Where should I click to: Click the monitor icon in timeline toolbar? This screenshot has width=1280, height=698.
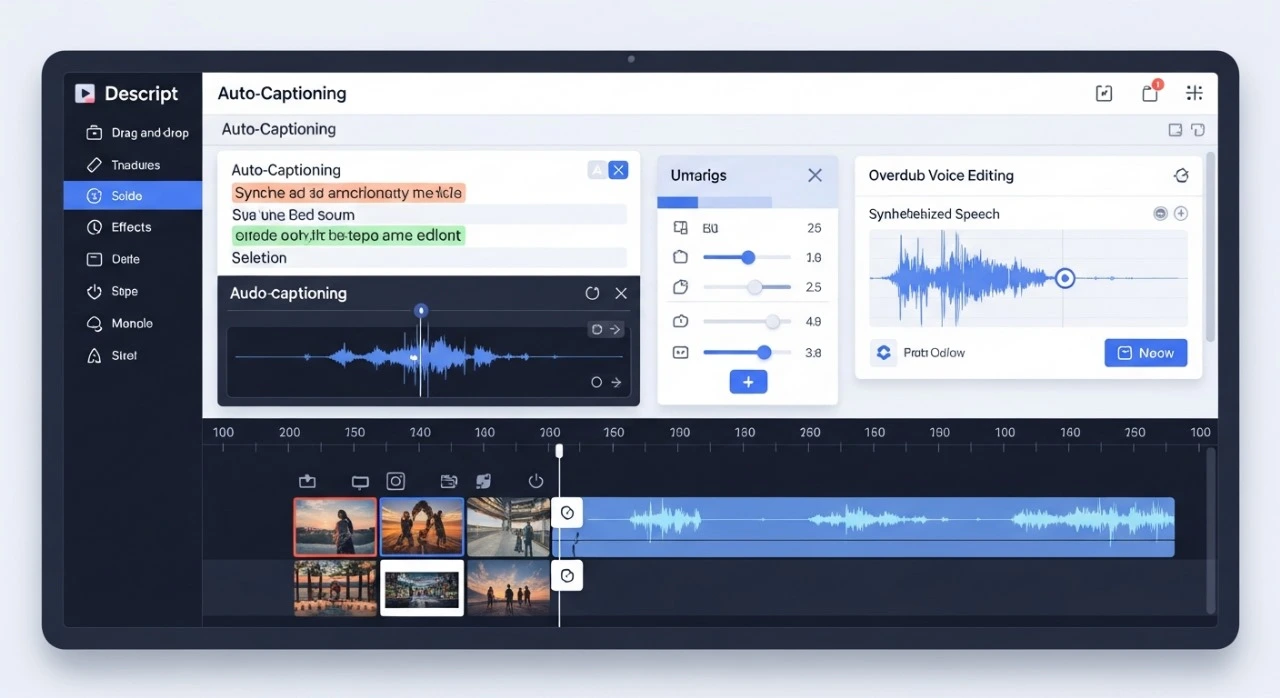tap(361, 481)
